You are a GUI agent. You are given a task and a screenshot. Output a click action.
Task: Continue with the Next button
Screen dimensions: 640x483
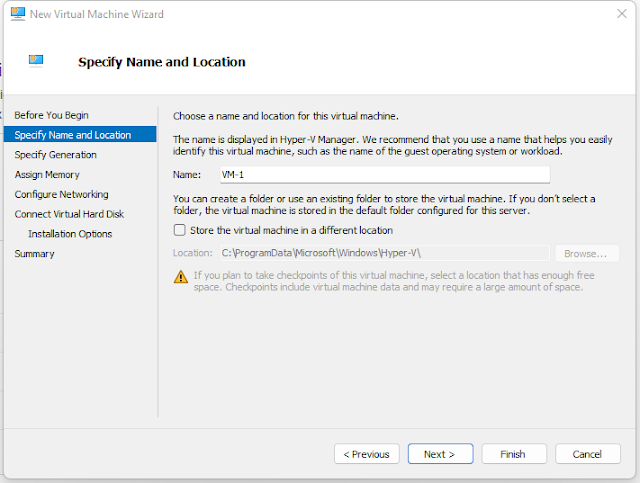[x=440, y=454]
